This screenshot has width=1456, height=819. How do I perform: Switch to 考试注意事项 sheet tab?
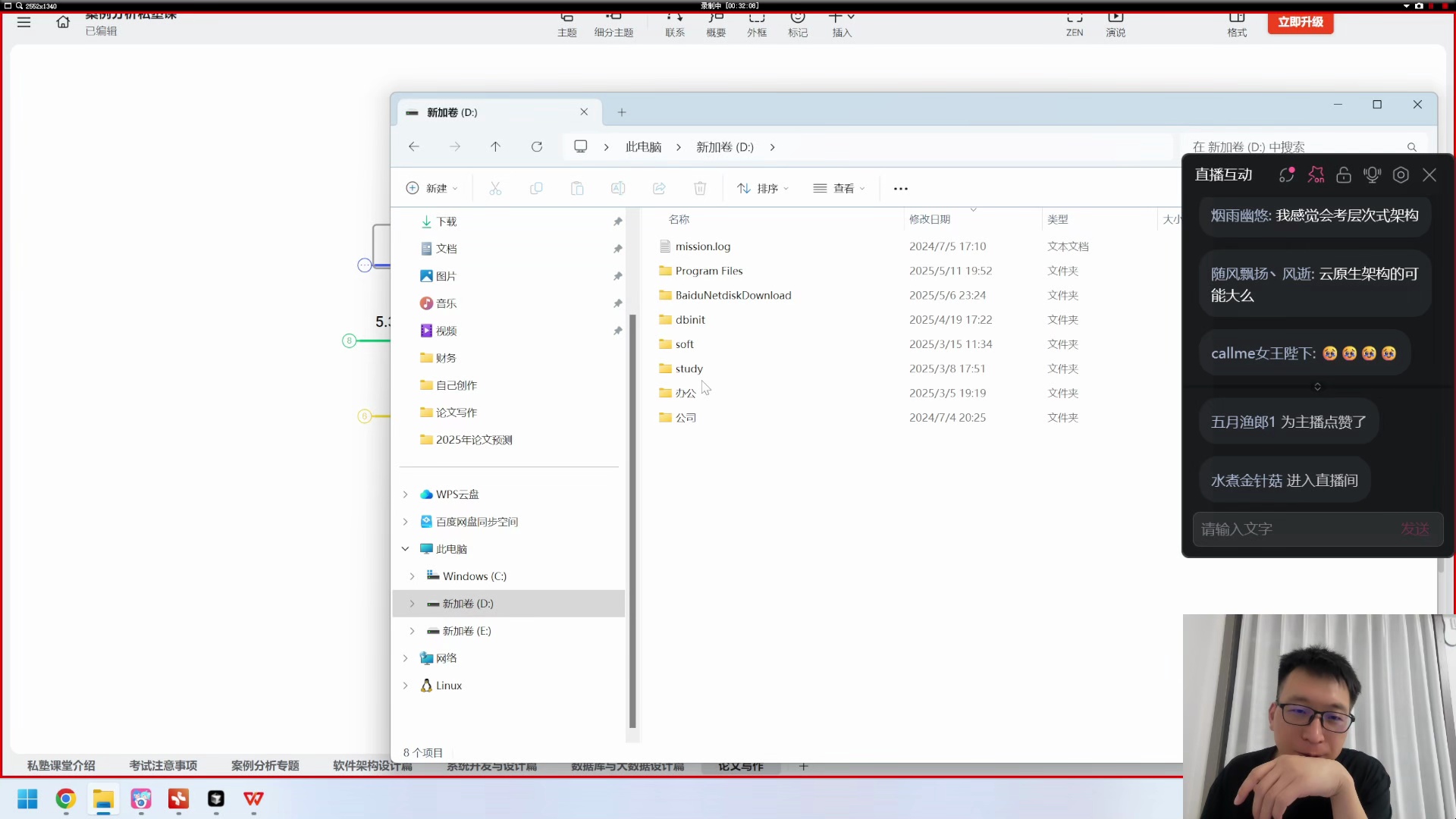pyautogui.click(x=163, y=766)
